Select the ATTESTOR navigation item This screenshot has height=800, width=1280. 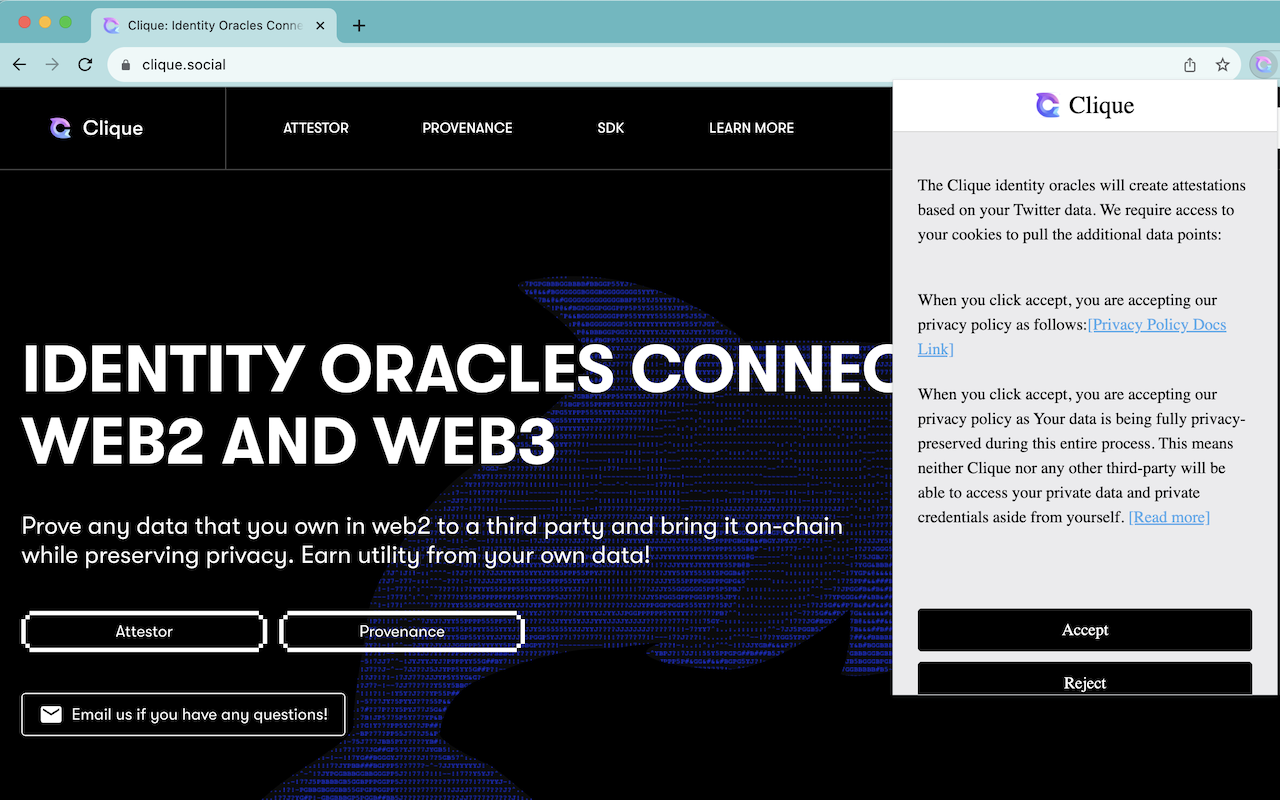[315, 128]
